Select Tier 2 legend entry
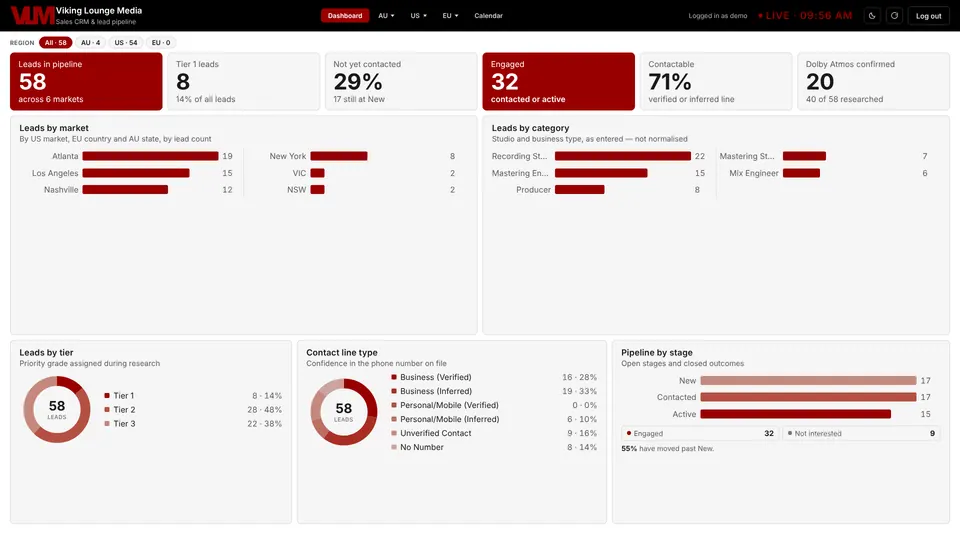The image size is (960, 540). [193, 410]
